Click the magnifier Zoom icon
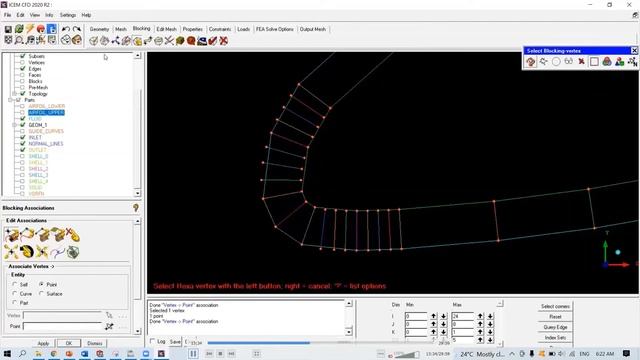The width and height of the screenshot is (640, 360). click(x=19, y=40)
